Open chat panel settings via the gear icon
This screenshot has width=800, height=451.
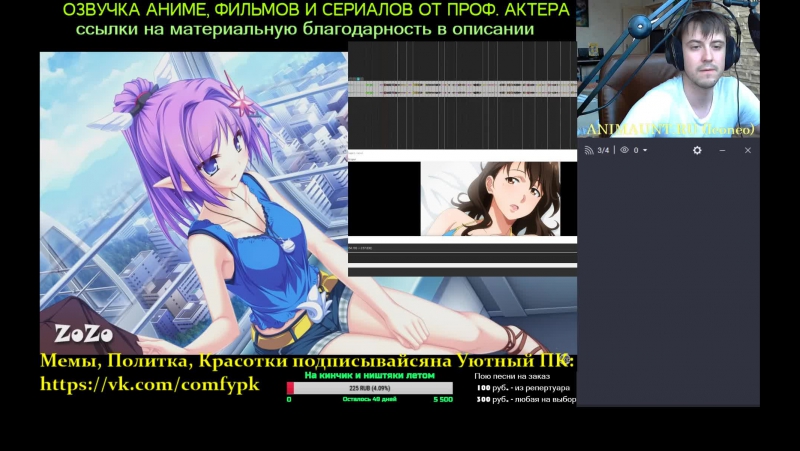697,150
